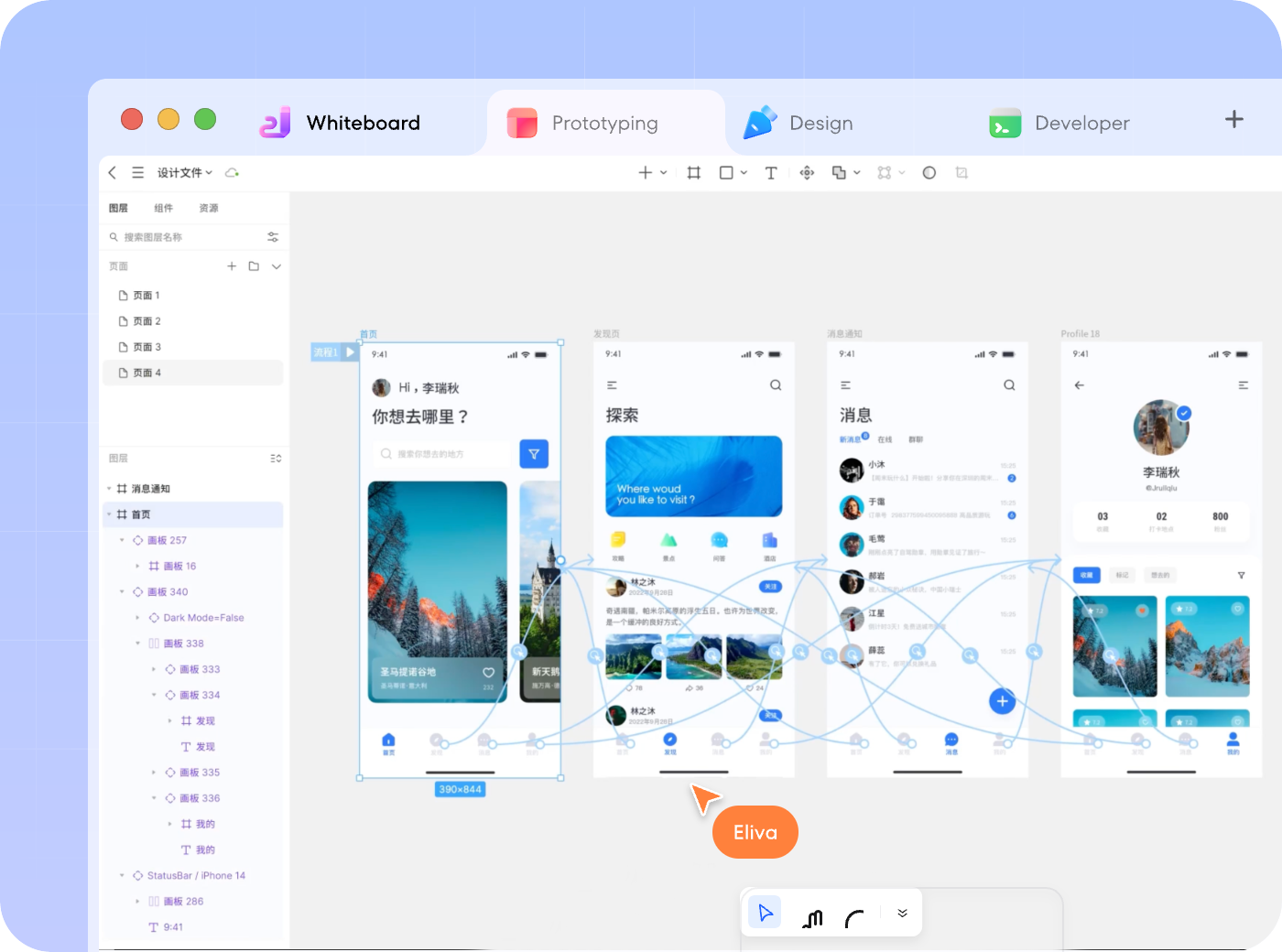Image resolution: width=1282 pixels, height=952 pixels.
Task: Click the layer name search input field
Action: click(183, 236)
